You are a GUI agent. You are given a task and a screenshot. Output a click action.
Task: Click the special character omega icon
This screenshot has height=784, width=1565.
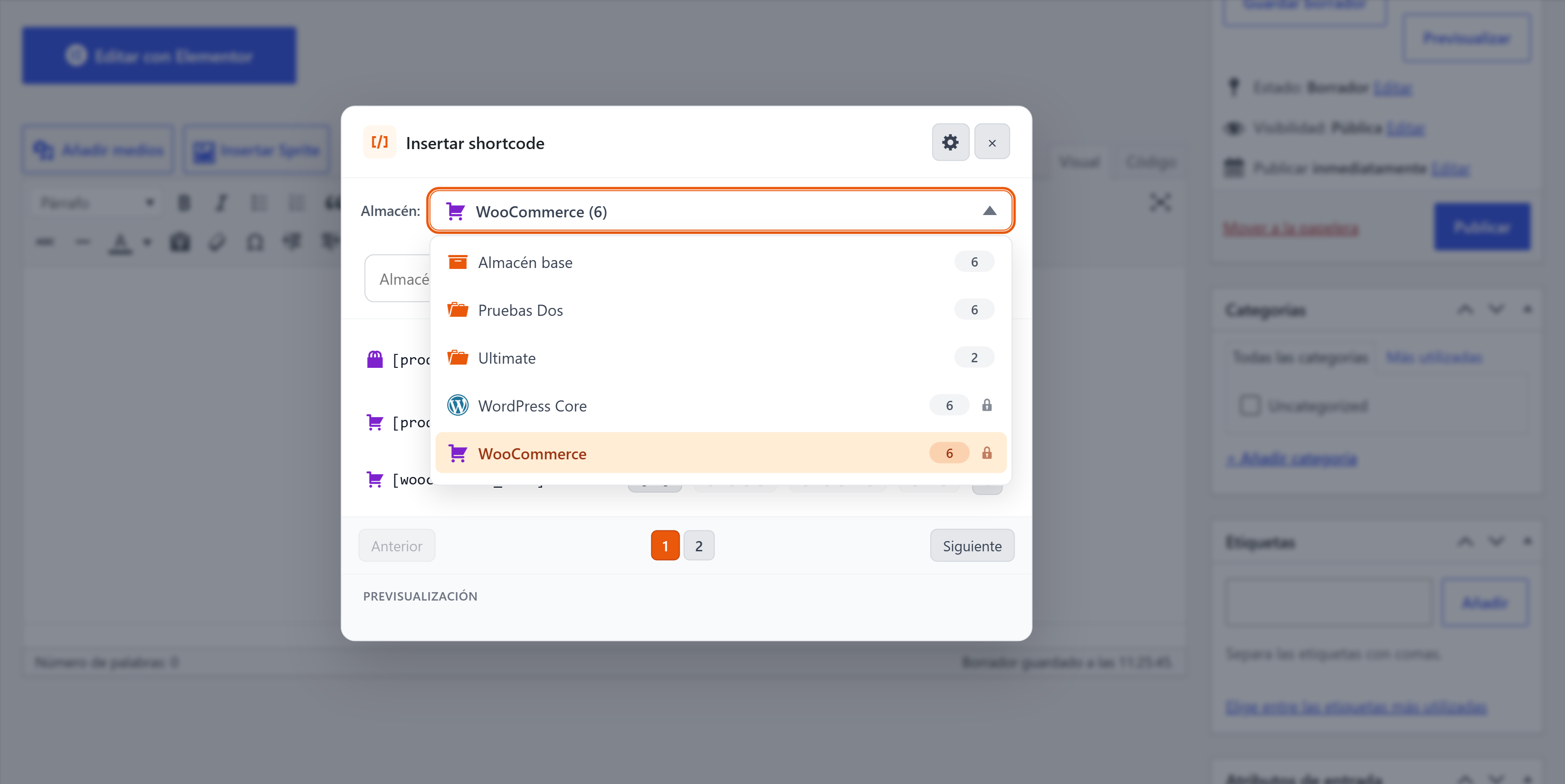255,242
